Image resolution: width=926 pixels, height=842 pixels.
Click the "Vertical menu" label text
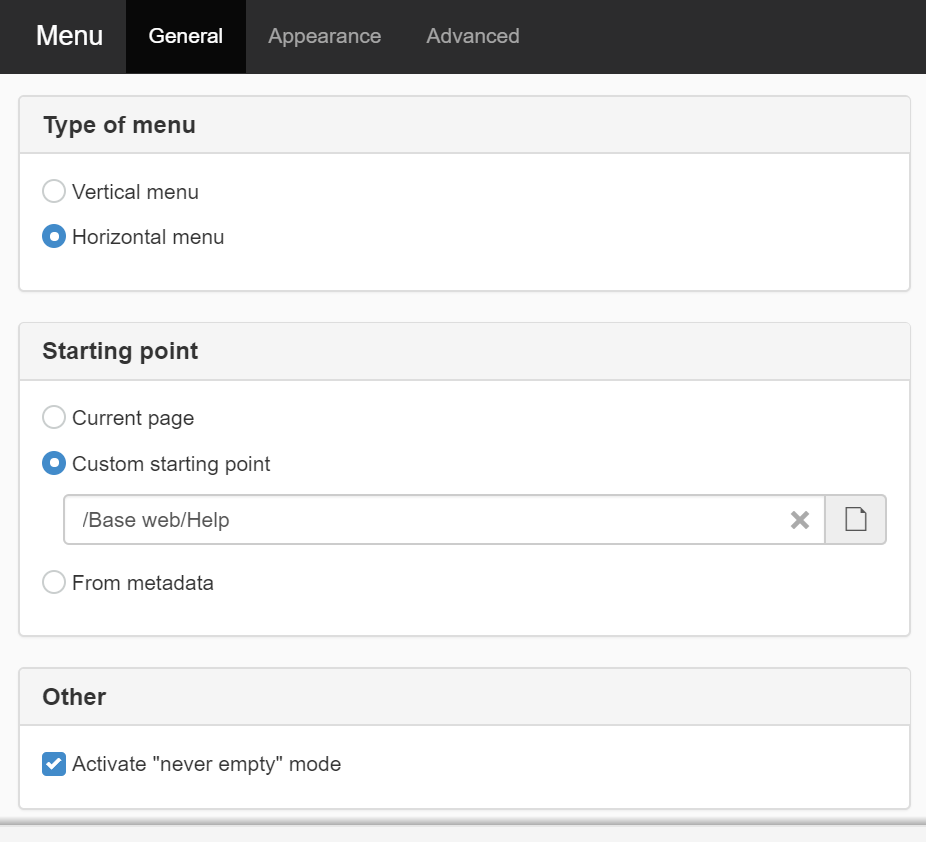point(135,192)
